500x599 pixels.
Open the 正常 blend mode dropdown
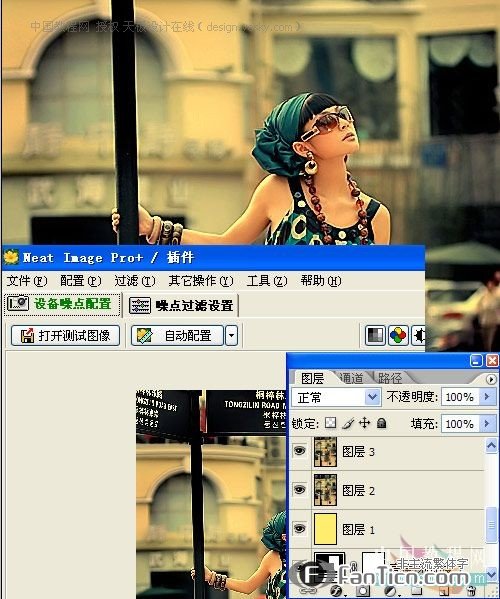[x=336, y=397]
